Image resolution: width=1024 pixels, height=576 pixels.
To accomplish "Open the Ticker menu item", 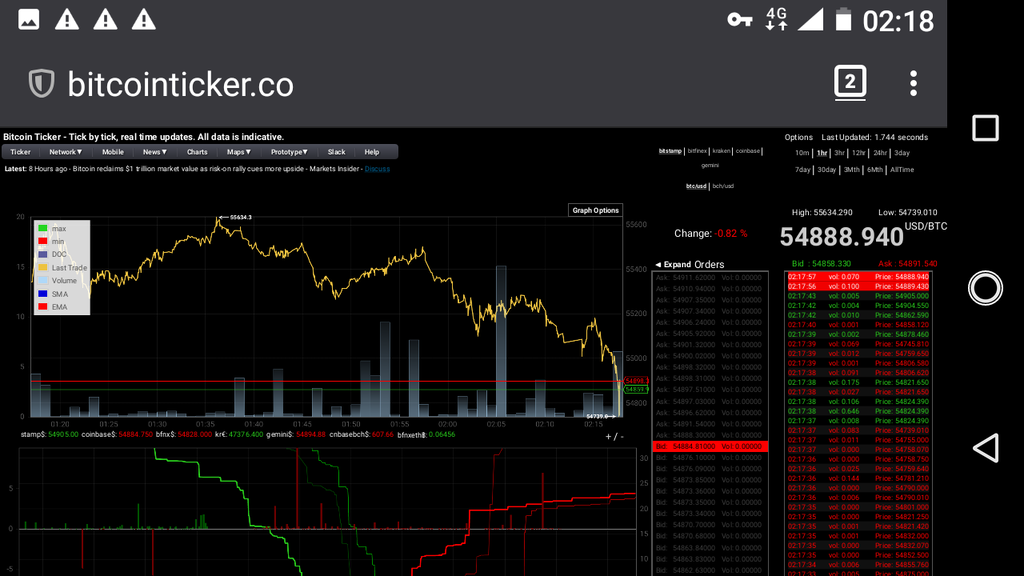I will click(20, 152).
